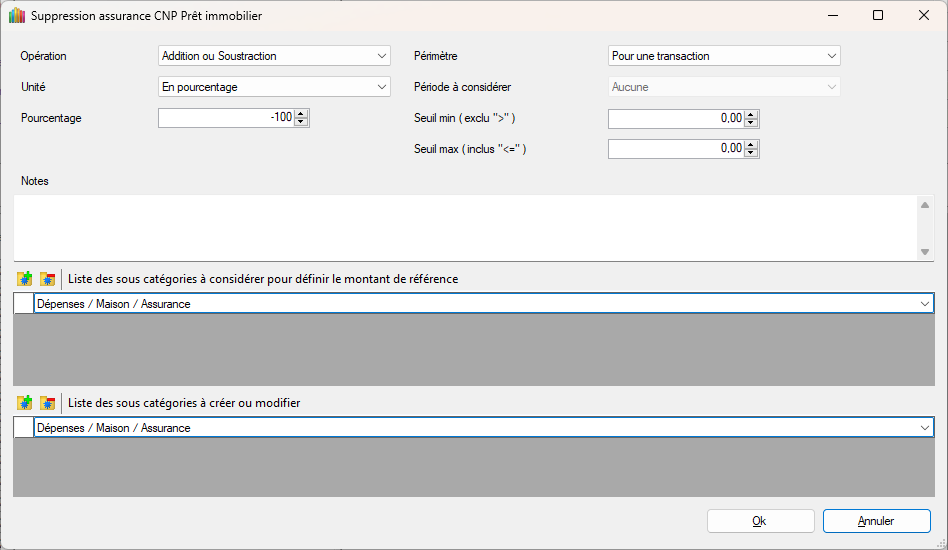Remove a sub-category from the create or modify list
Screen dimensions: 948x550
point(47,403)
